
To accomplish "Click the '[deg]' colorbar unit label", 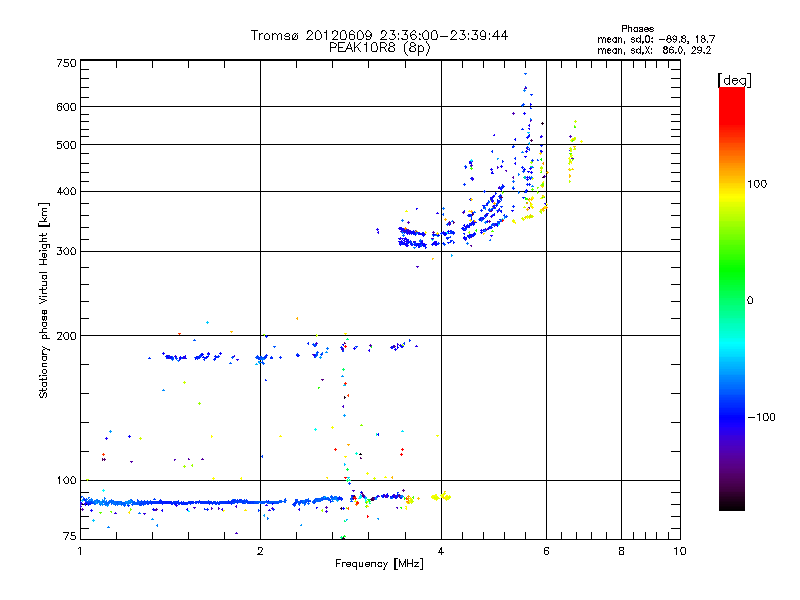I will [x=734, y=80].
